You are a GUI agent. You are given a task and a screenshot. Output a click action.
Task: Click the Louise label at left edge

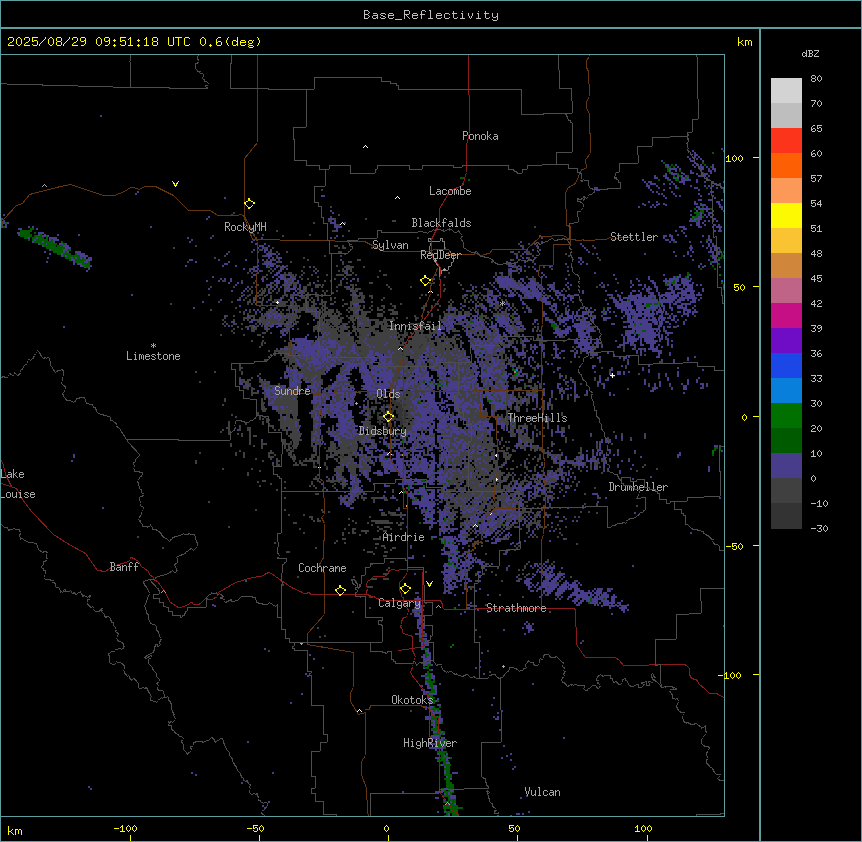coord(18,494)
